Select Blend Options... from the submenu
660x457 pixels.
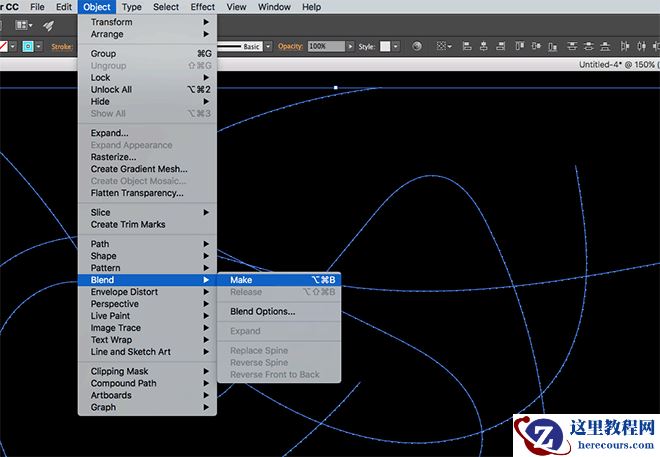click(262, 311)
